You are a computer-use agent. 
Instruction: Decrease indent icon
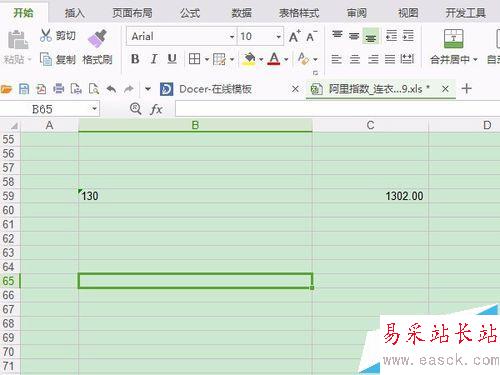(x=391, y=35)
